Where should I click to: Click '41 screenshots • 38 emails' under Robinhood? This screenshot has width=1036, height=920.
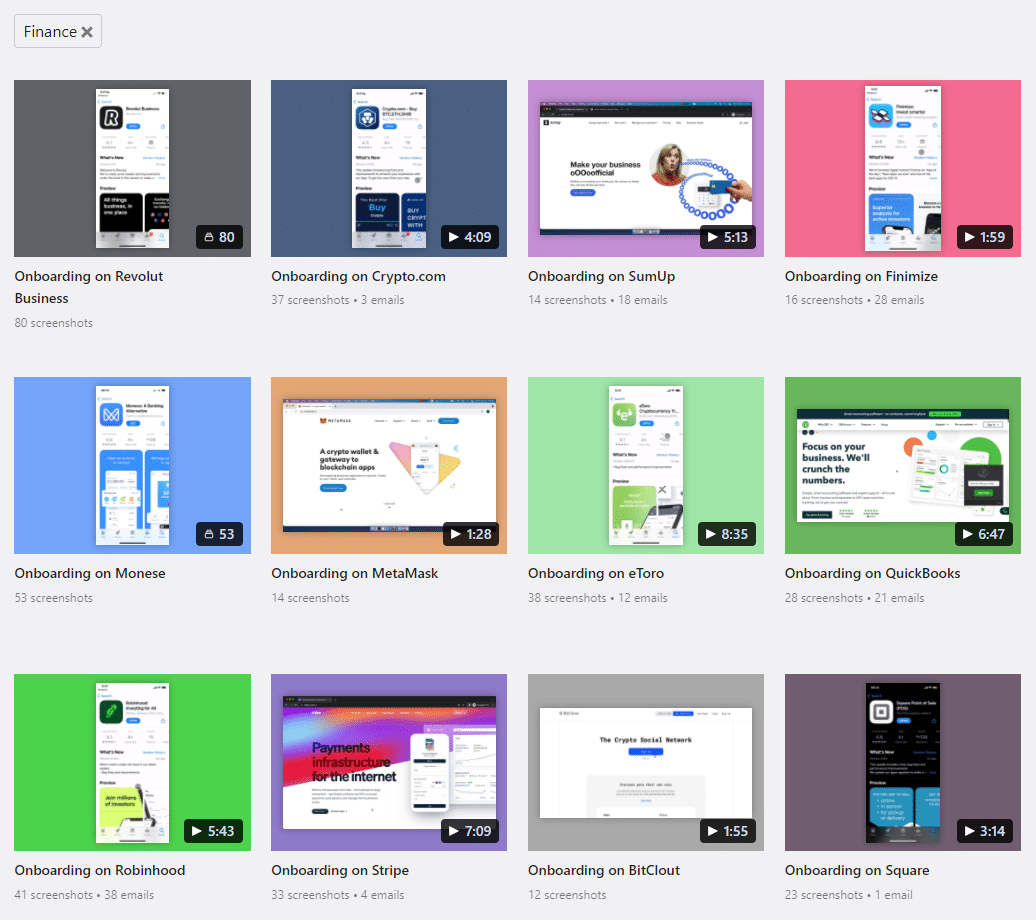84,894
